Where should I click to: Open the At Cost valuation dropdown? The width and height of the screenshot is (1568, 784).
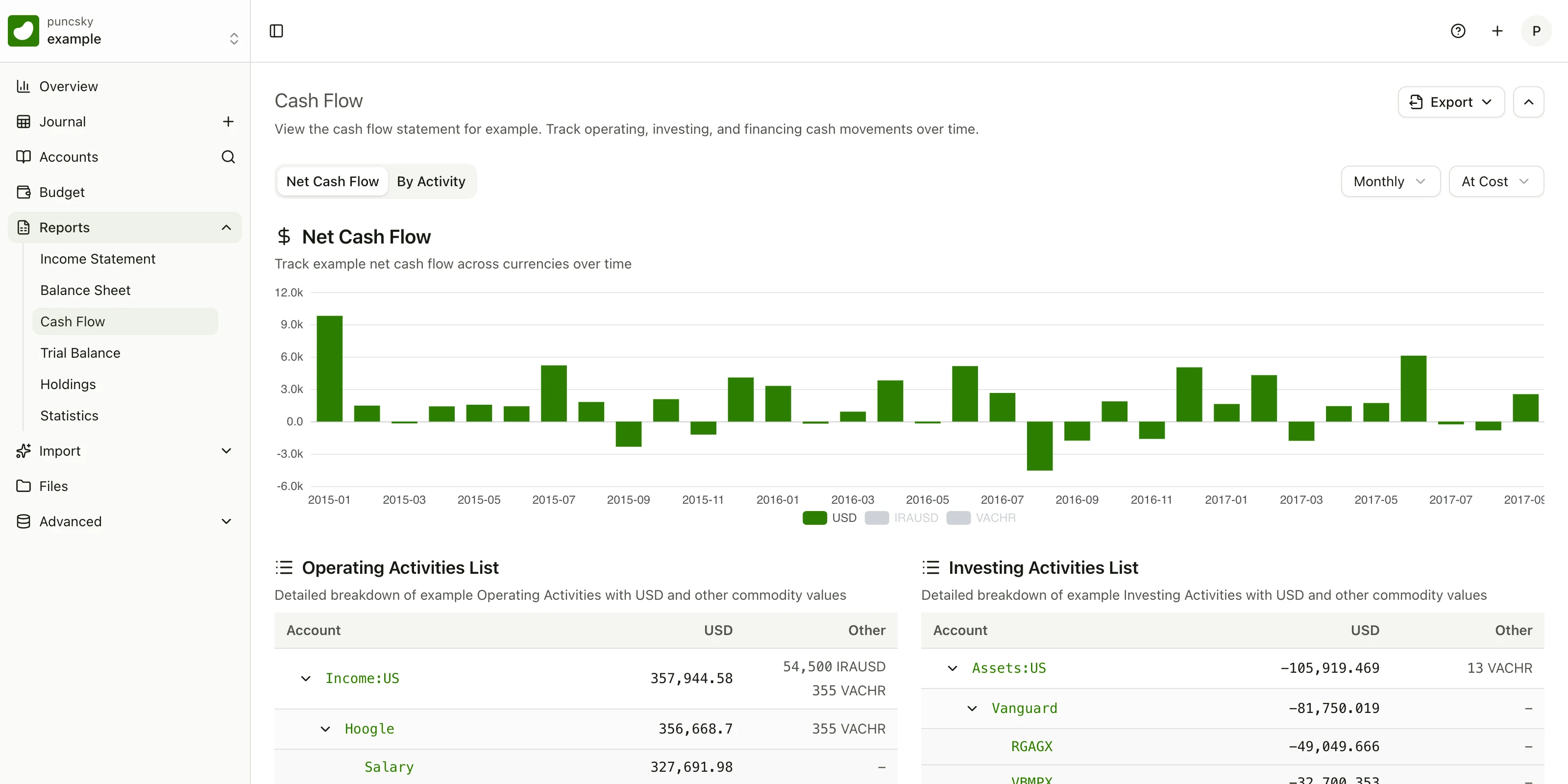(1495, 181)
